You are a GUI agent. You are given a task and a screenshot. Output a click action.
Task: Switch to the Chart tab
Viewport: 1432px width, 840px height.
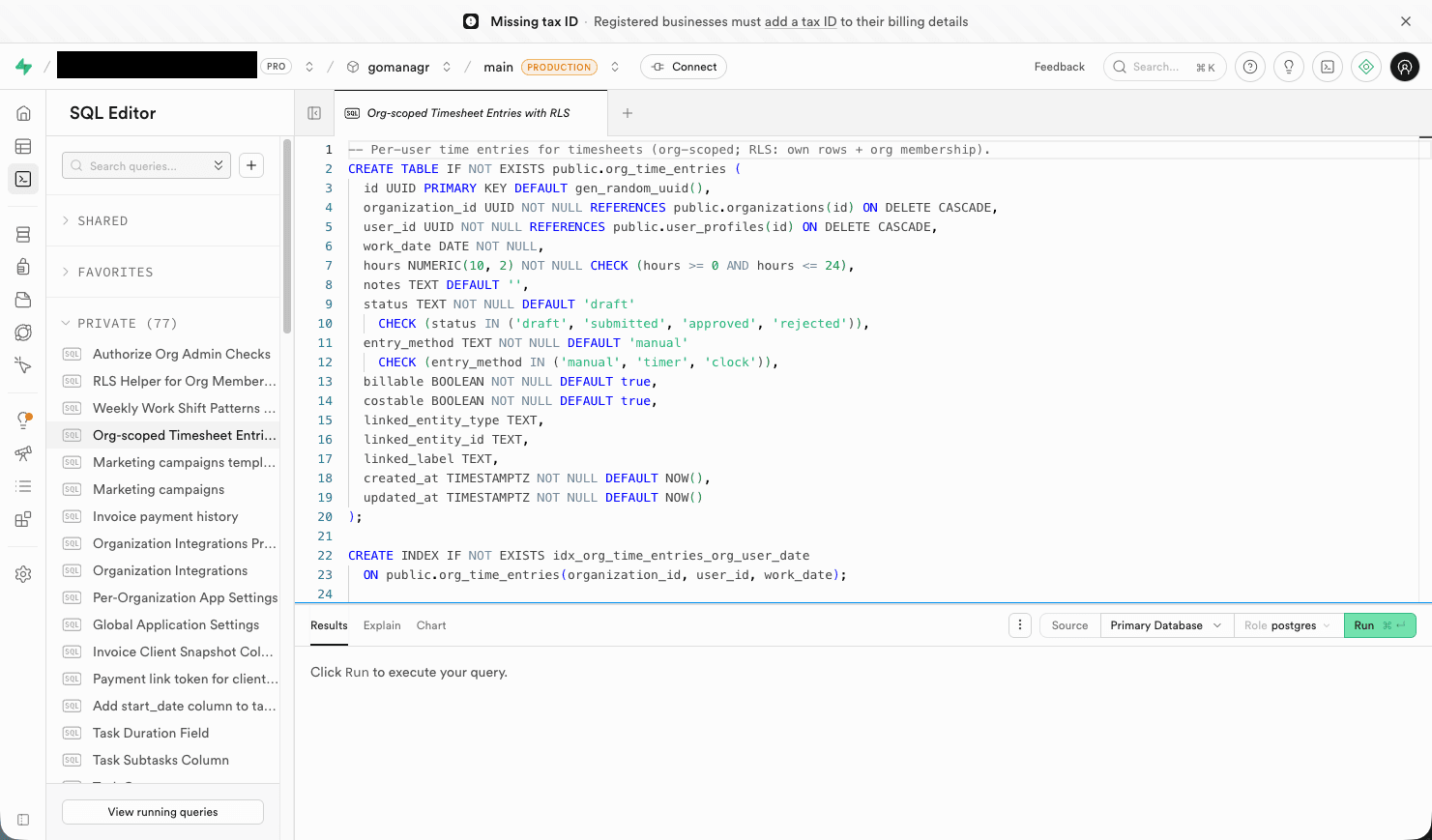[431, 625]
